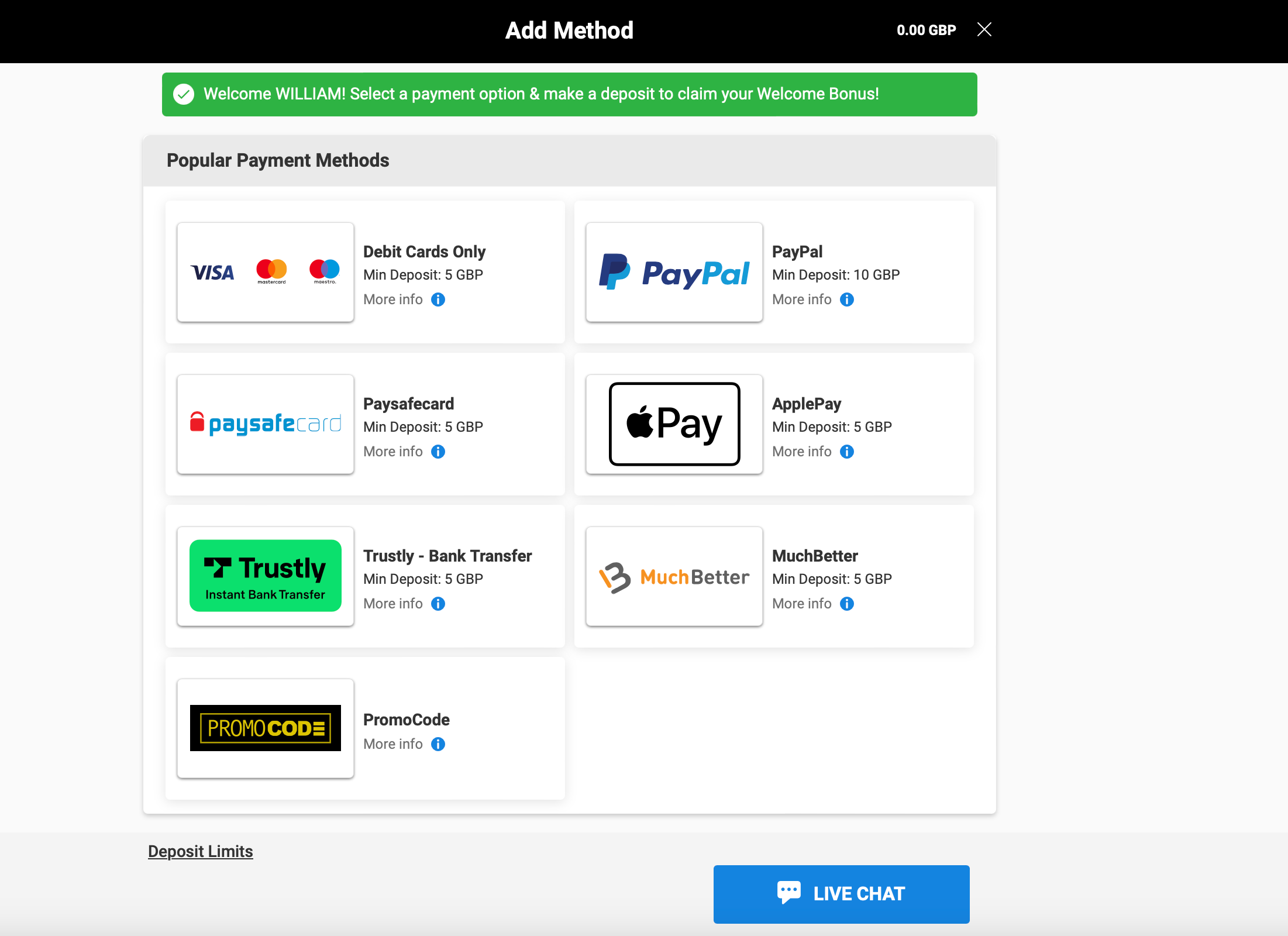Viewport: 1288px width, 936px height.
Task: Click the PayPal payment method title
Action: [x=797, y=252]
